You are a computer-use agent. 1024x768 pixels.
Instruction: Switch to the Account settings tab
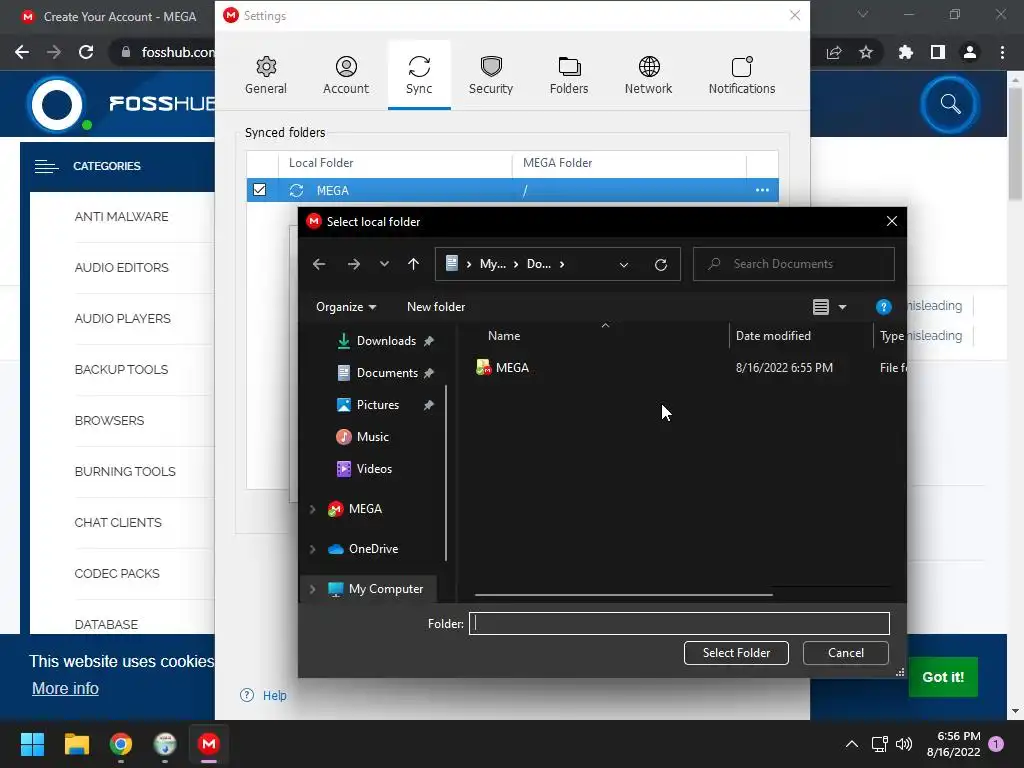pos(346,75)
